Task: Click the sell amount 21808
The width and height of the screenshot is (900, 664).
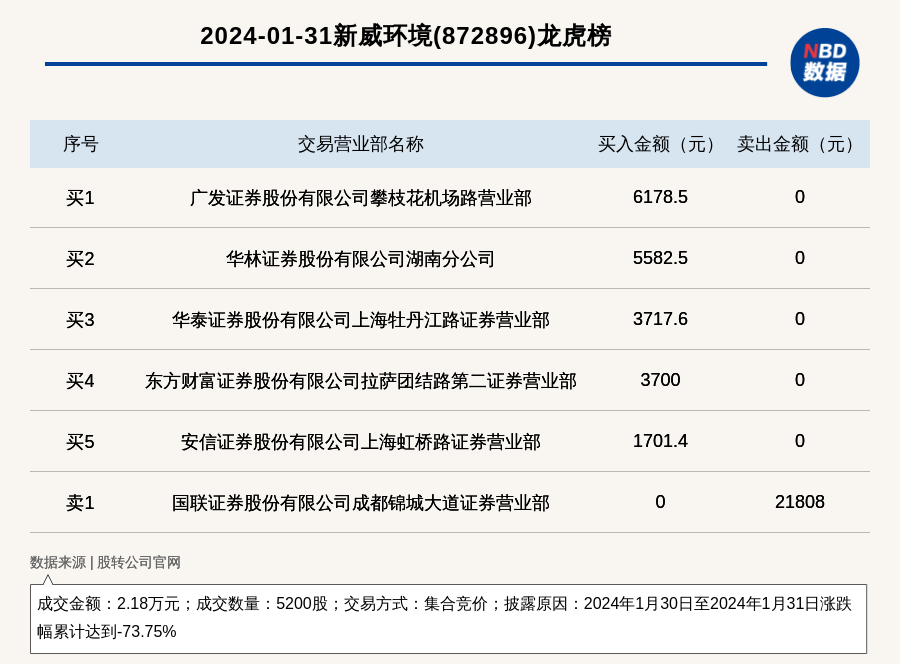Action: tap(800, 502)
